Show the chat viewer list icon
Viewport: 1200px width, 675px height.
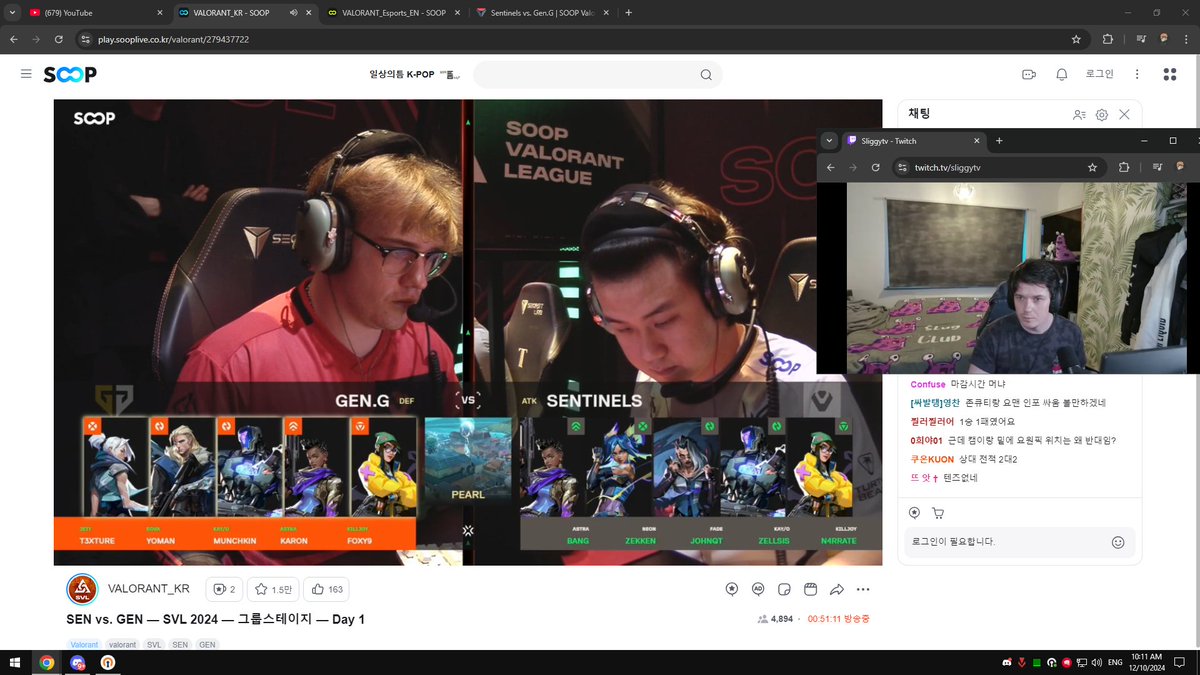[1079, 115]
